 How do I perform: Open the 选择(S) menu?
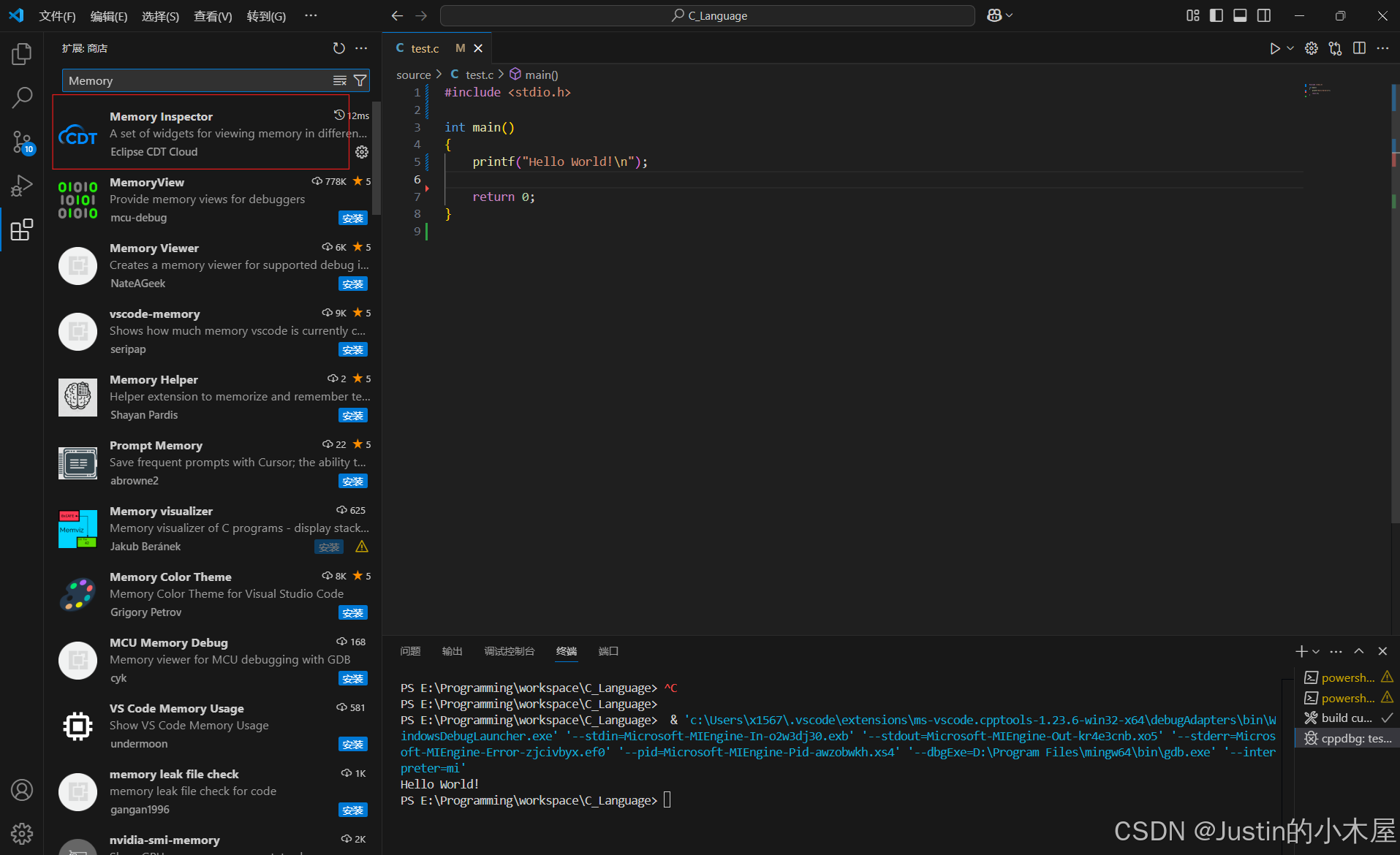(160, 16)
